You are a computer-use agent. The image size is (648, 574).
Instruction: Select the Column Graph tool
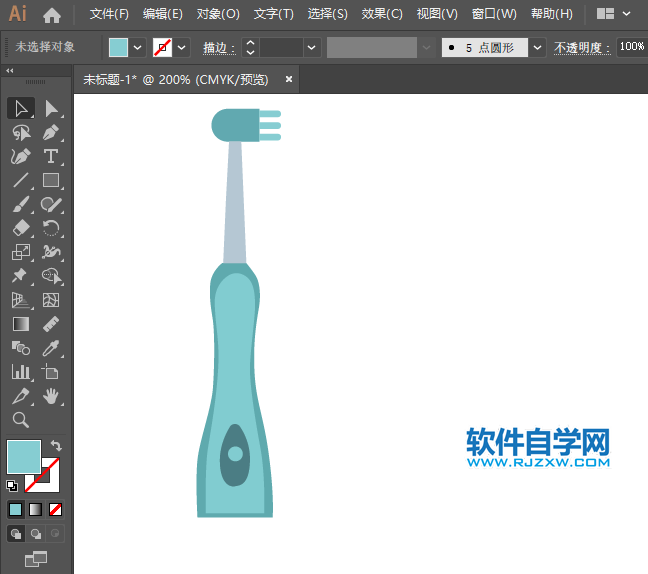pyautogui.click(x=21, y=372)
